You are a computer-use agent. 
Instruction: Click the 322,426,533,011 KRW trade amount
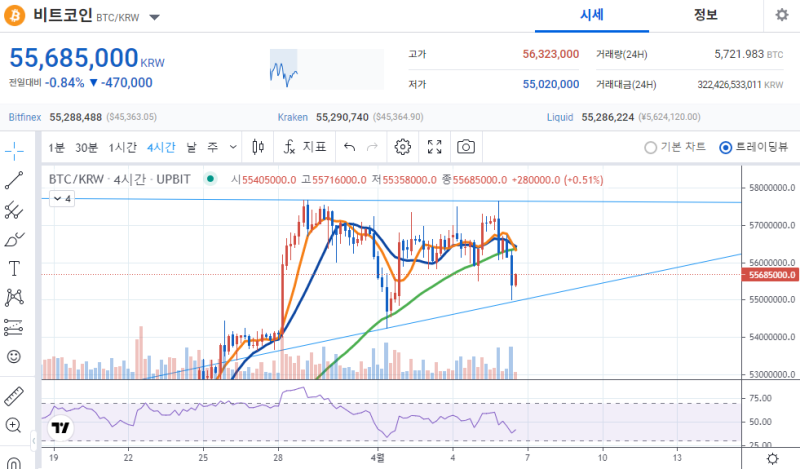point(740,85)
